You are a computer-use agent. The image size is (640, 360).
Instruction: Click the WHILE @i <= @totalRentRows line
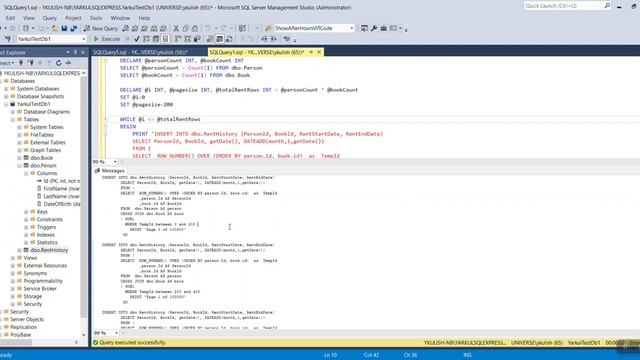(160, 119)
